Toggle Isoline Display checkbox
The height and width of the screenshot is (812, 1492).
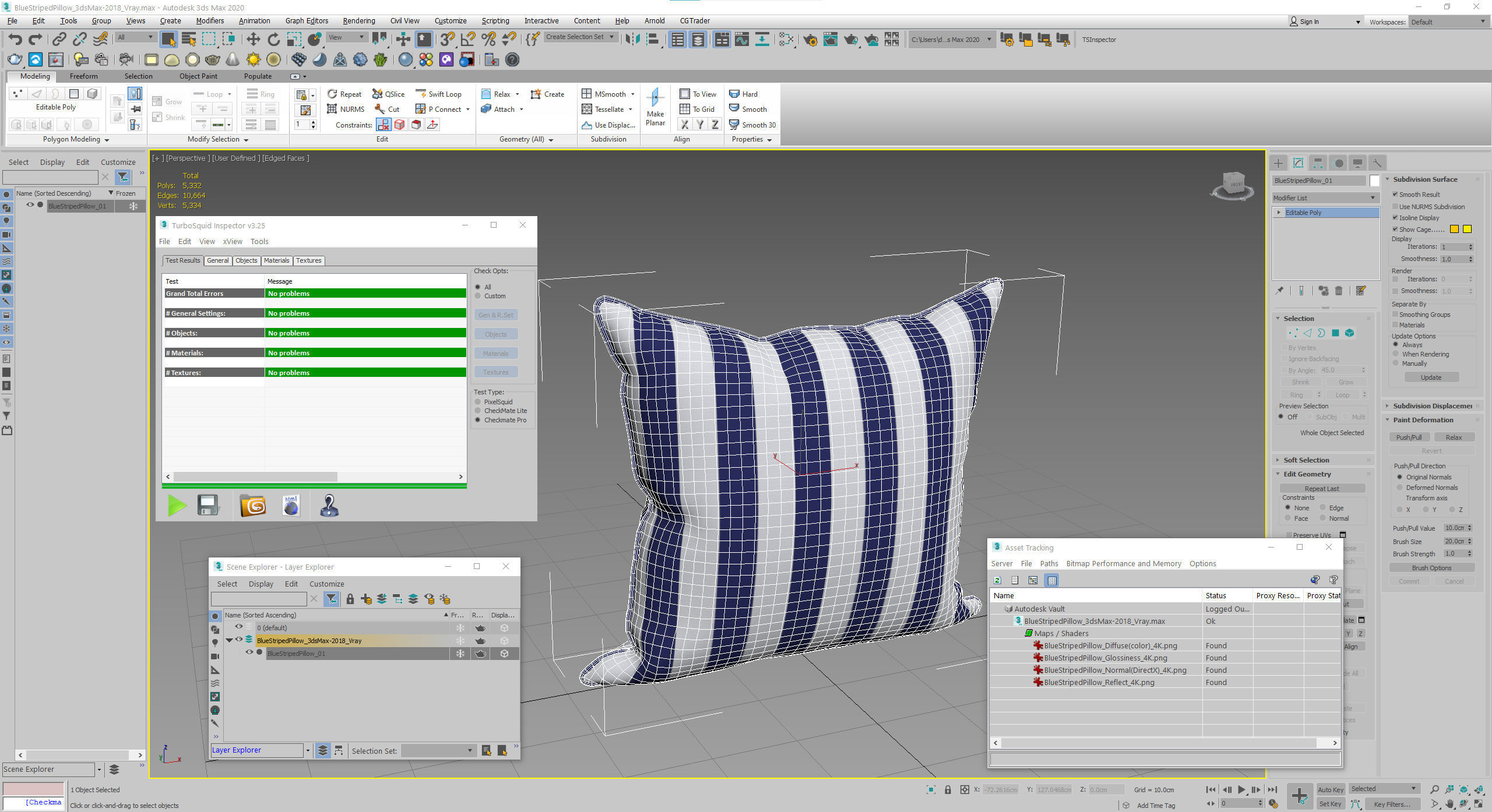click(1396, 217)
